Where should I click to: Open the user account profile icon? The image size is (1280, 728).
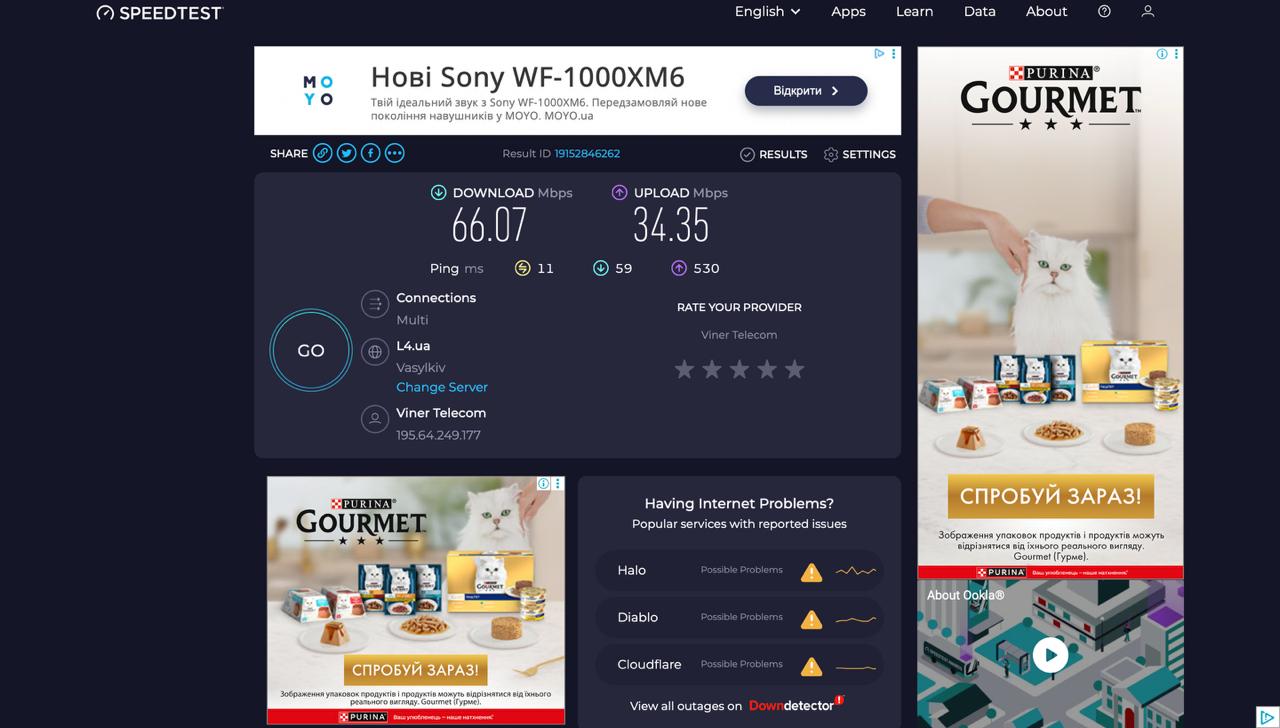tap(1148, 11)
